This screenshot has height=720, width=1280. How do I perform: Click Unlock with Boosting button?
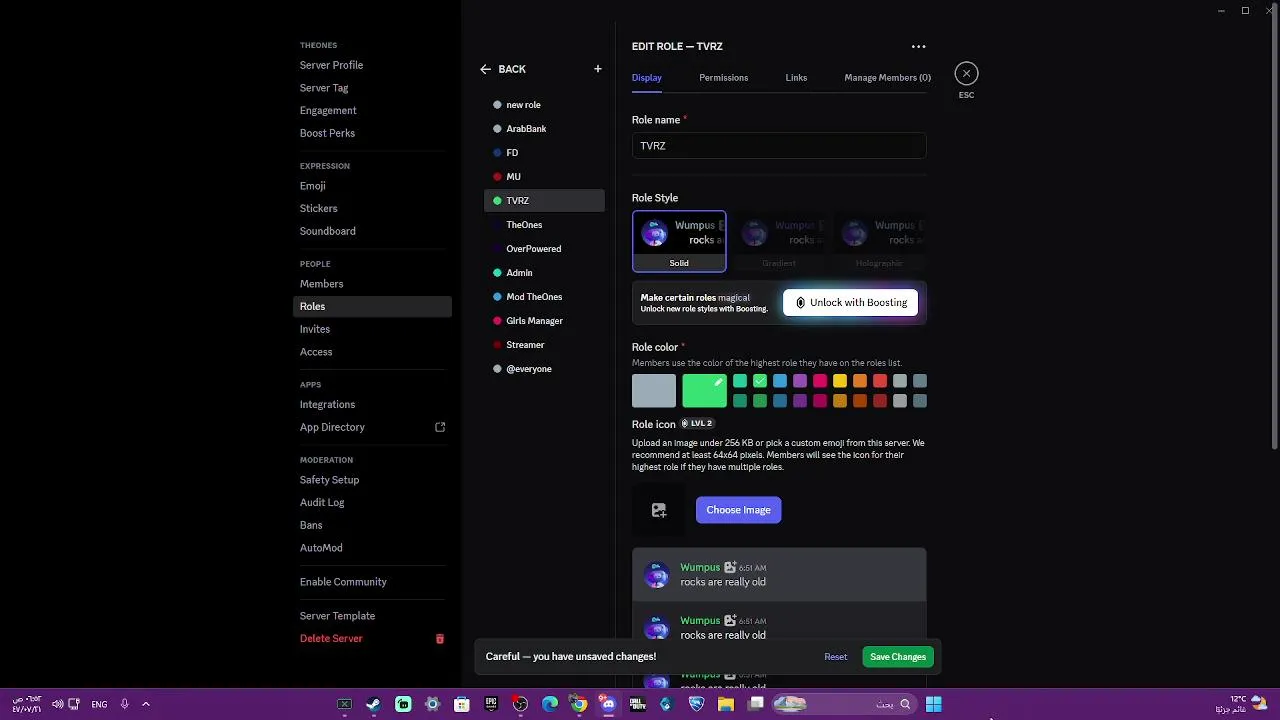point(850,303)
